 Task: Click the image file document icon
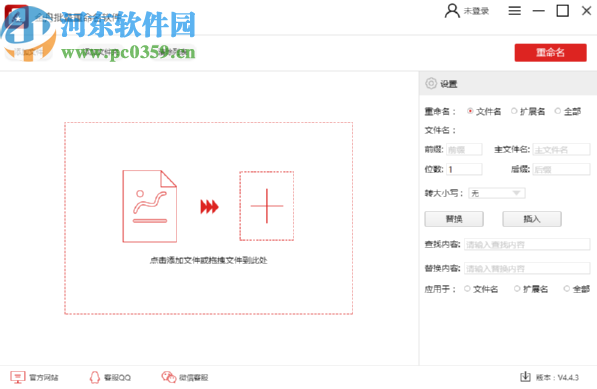coord(149,206)
